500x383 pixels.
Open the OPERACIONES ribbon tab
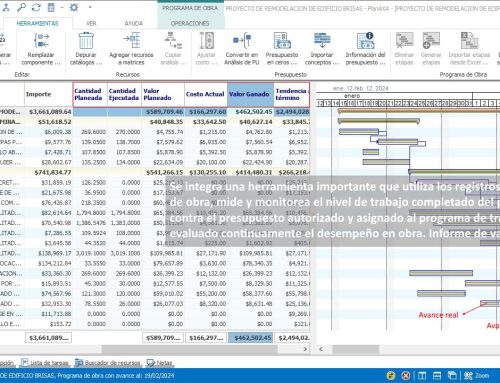(x=190, y=23)
